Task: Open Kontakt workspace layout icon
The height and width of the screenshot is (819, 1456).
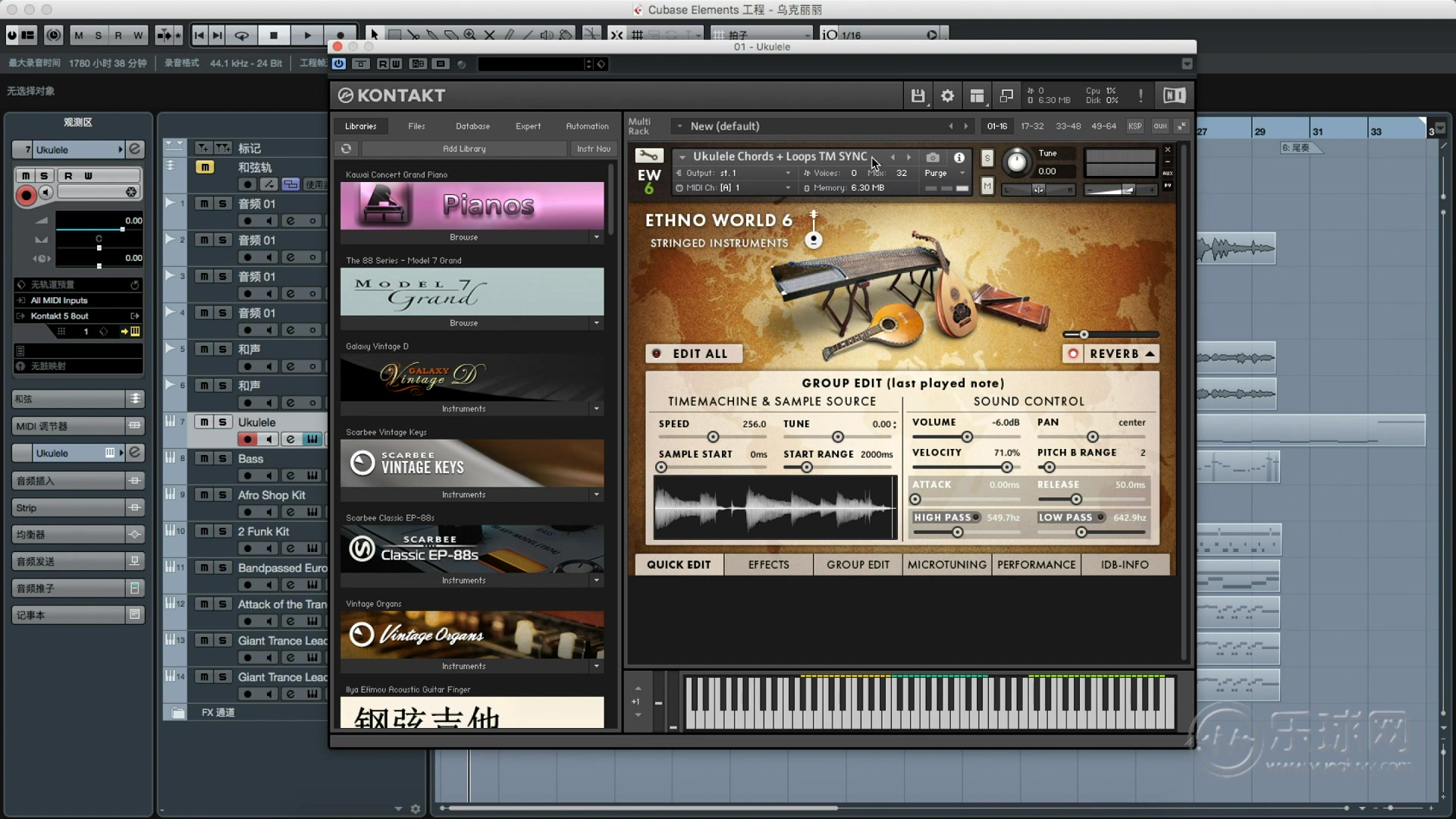Action: coord(977,96)
